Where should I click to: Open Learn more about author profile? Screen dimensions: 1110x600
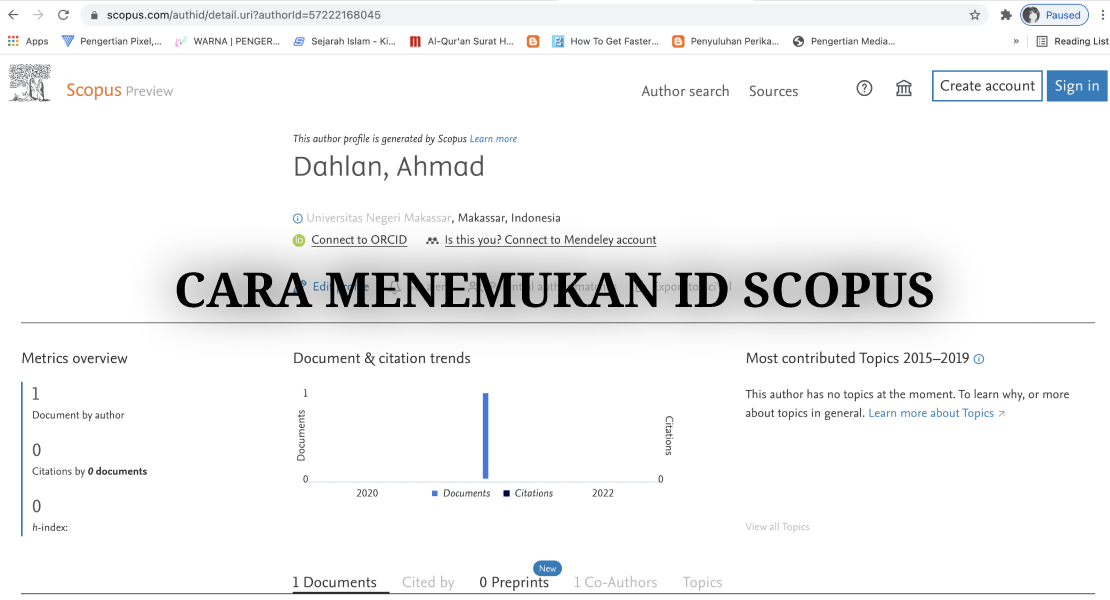493,139
